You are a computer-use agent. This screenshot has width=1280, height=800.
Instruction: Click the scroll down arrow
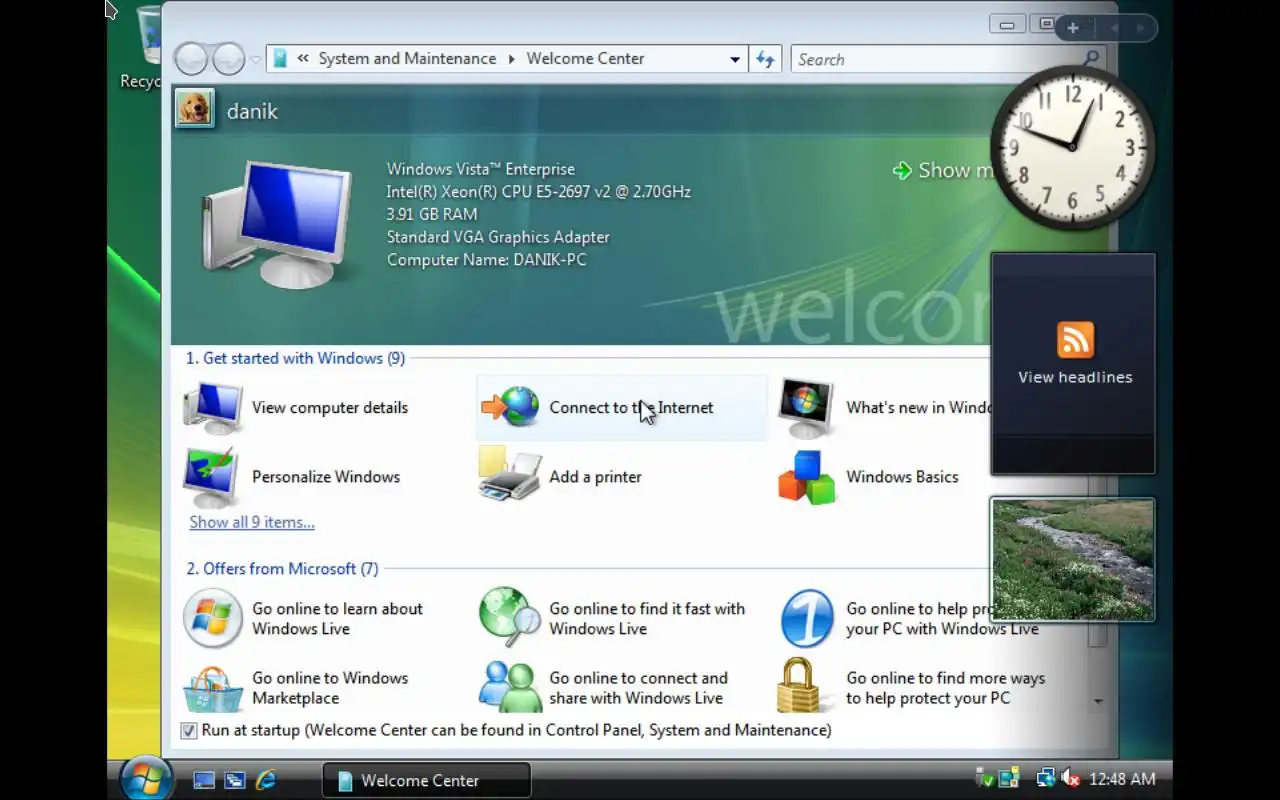[x=1098, y=701]
